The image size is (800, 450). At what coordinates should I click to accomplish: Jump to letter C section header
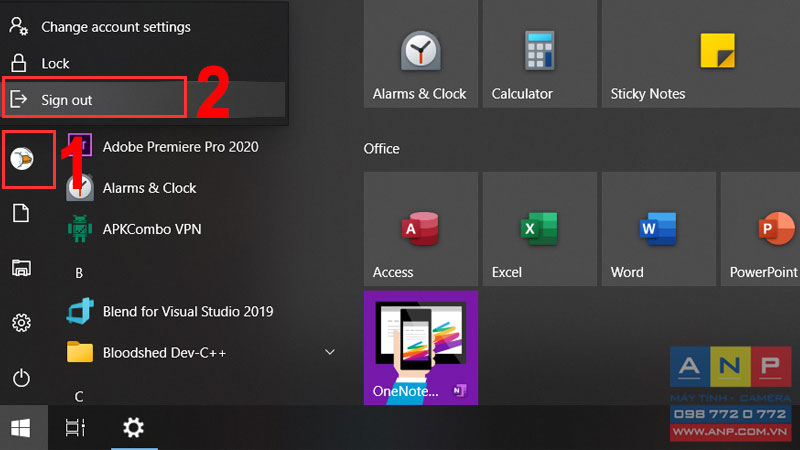[x=79, y=396]
